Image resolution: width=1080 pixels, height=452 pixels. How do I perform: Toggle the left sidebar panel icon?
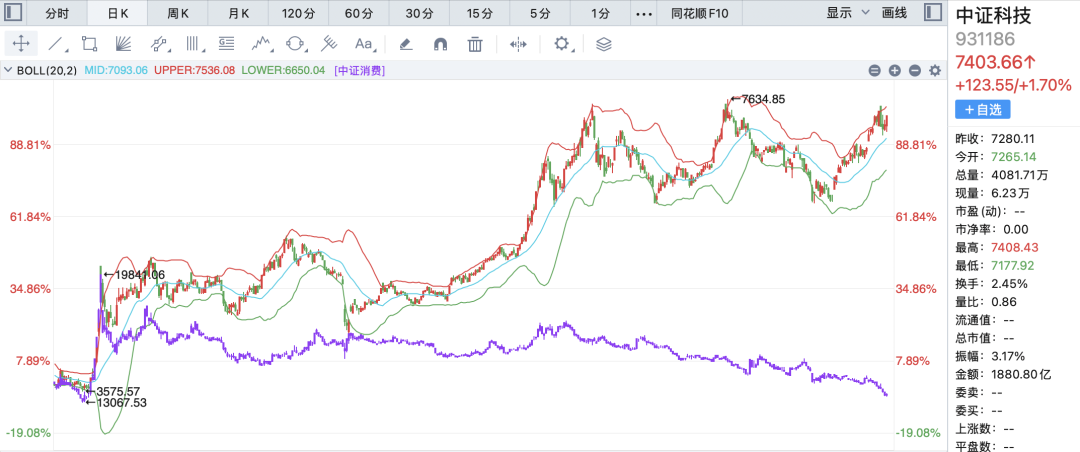pyautogui.click(x=14, y=12)
